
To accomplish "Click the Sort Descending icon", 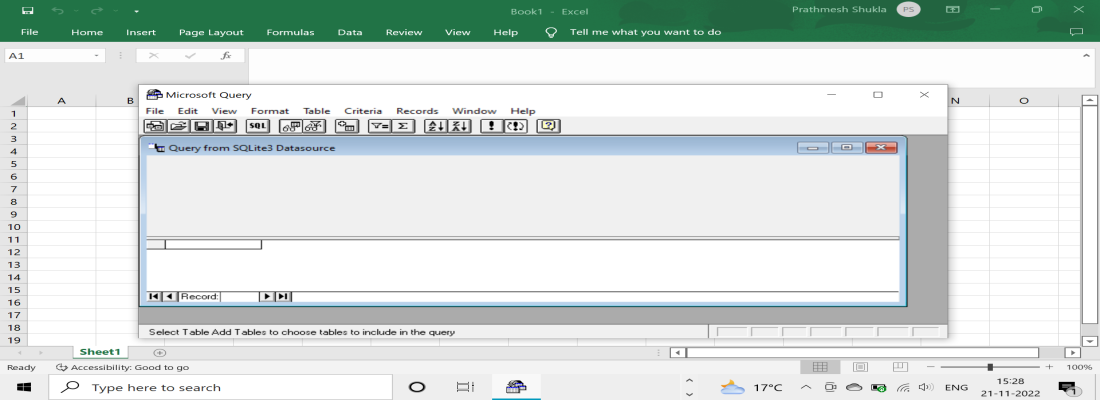I will (x=459, y=126).
